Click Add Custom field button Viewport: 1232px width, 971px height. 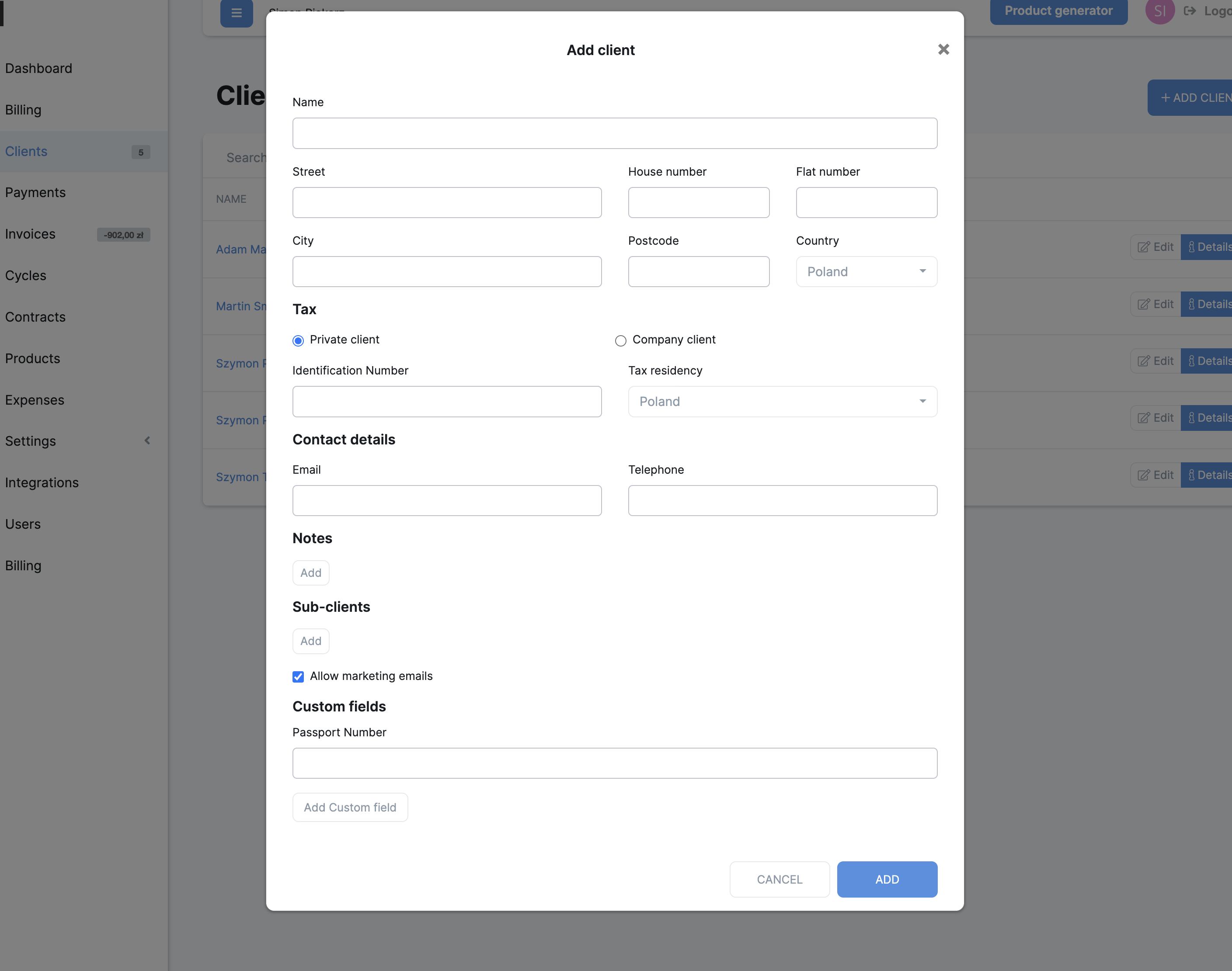click(x=350, y=807)
